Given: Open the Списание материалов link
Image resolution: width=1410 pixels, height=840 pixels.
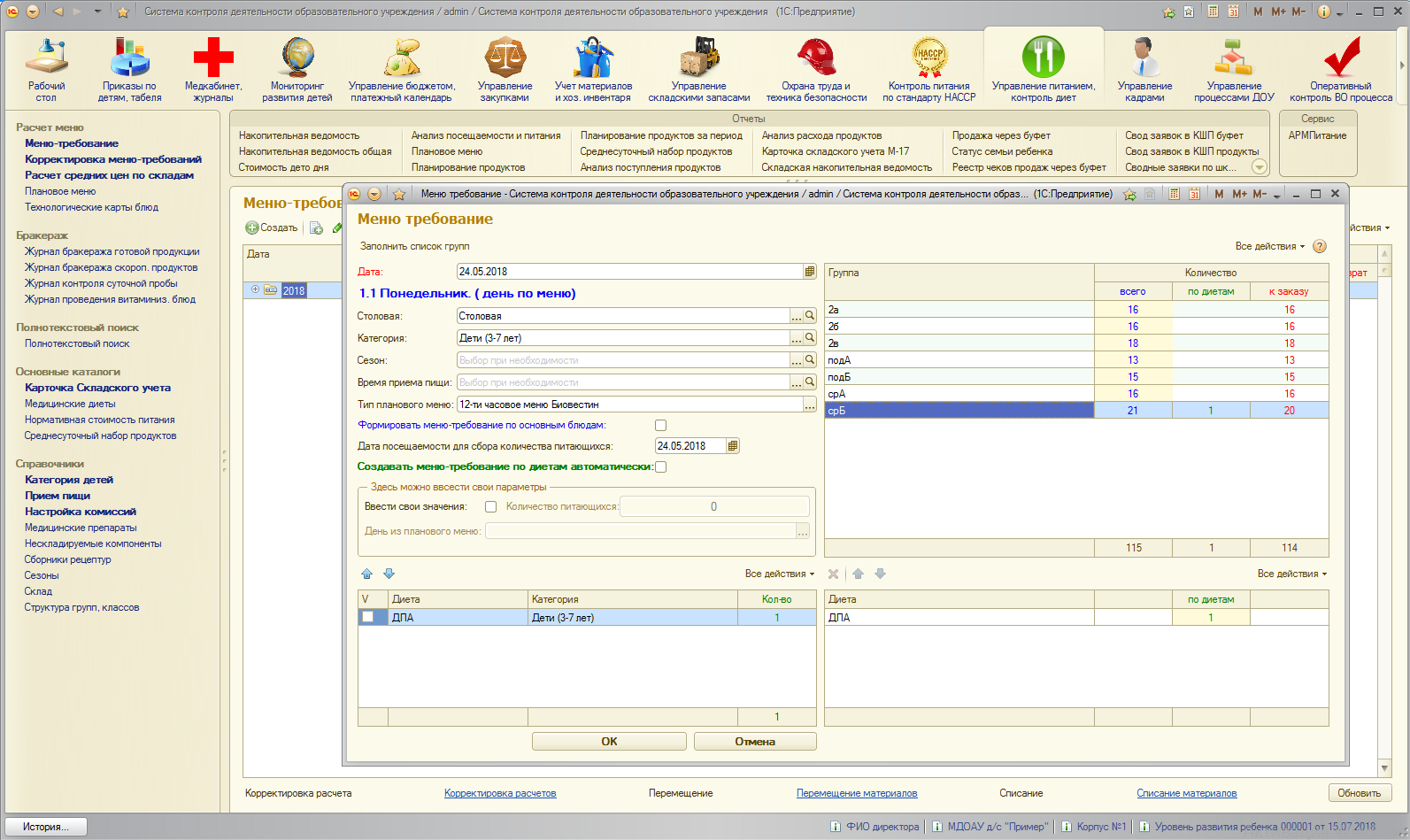Looking at the screenshot, I should tap(1187, 793).
